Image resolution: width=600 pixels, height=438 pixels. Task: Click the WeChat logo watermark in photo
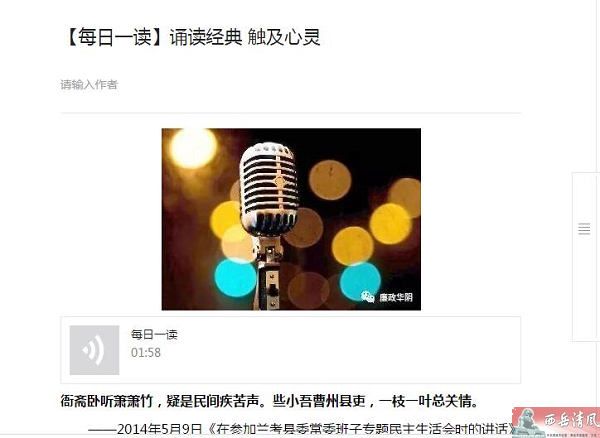click(368, 297)
